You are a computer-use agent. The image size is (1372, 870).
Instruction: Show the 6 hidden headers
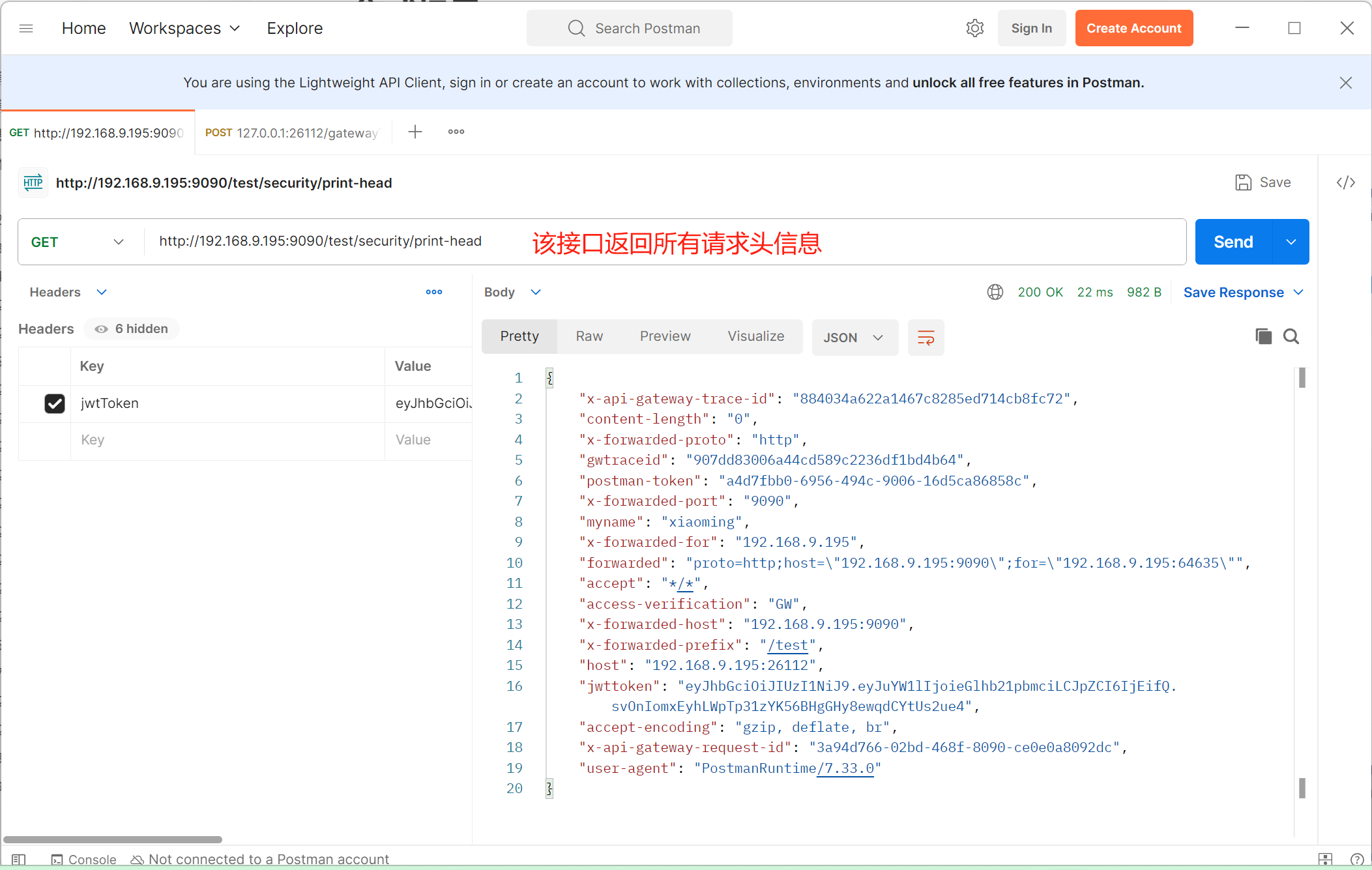132,329
